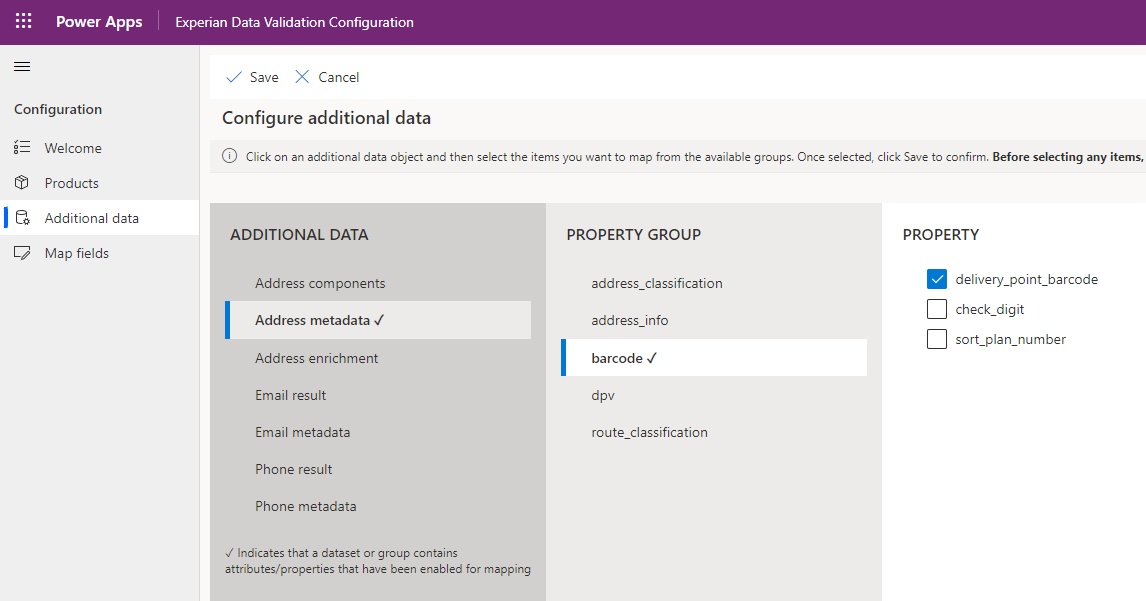Viewport: 1146px width, 601px height.
Task: Collapse the navigation with the hamburger icon
Action: point(21,66)
